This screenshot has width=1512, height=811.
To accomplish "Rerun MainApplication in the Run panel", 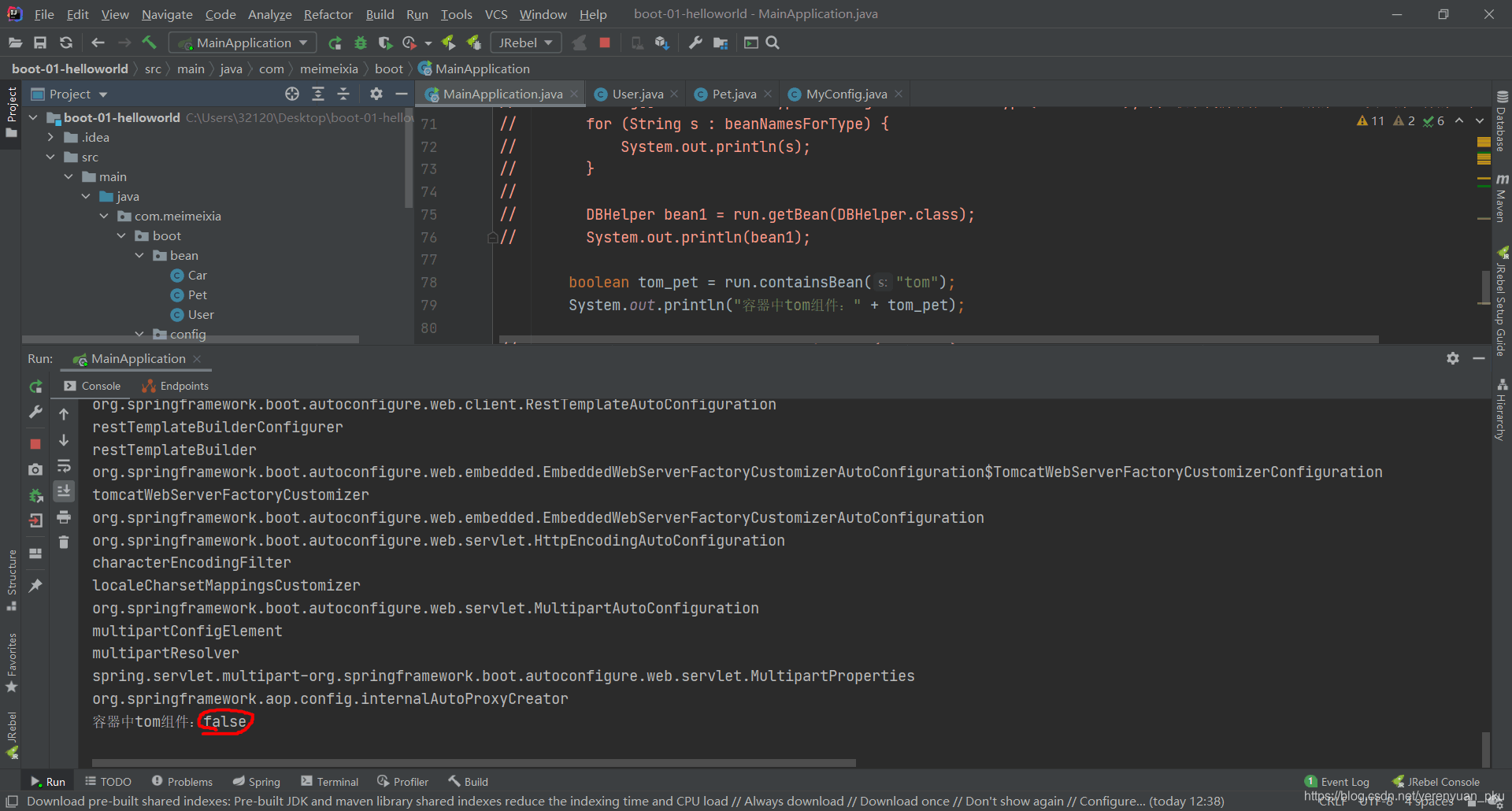I will coord(35,387).
